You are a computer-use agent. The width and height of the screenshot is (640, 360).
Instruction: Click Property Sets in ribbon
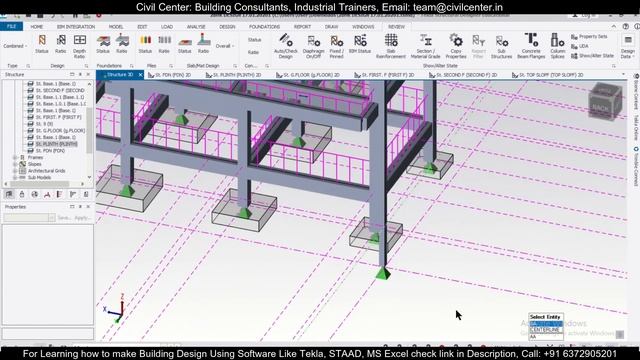(x=589, y=36)
